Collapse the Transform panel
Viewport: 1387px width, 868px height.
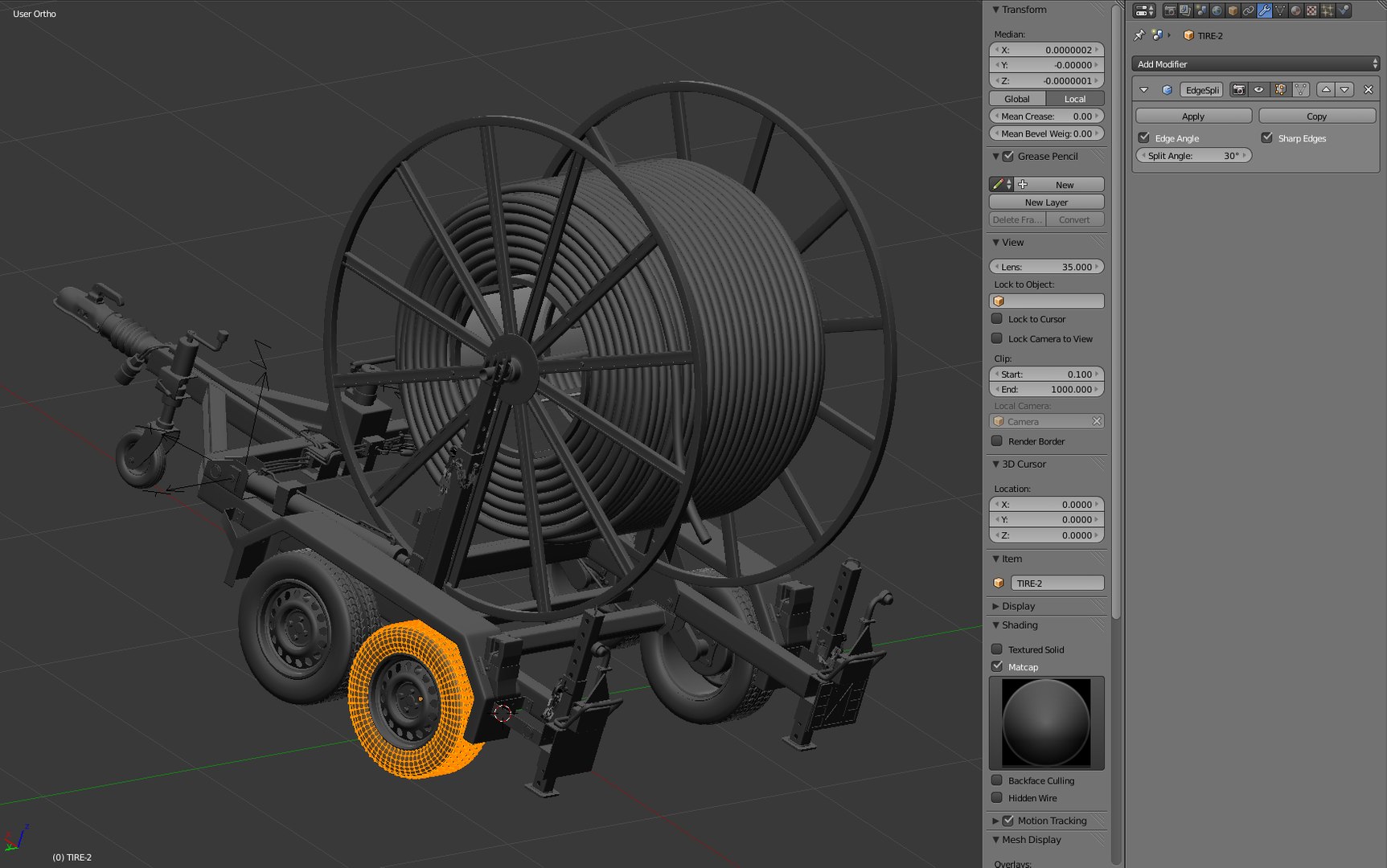coord(995,10)
